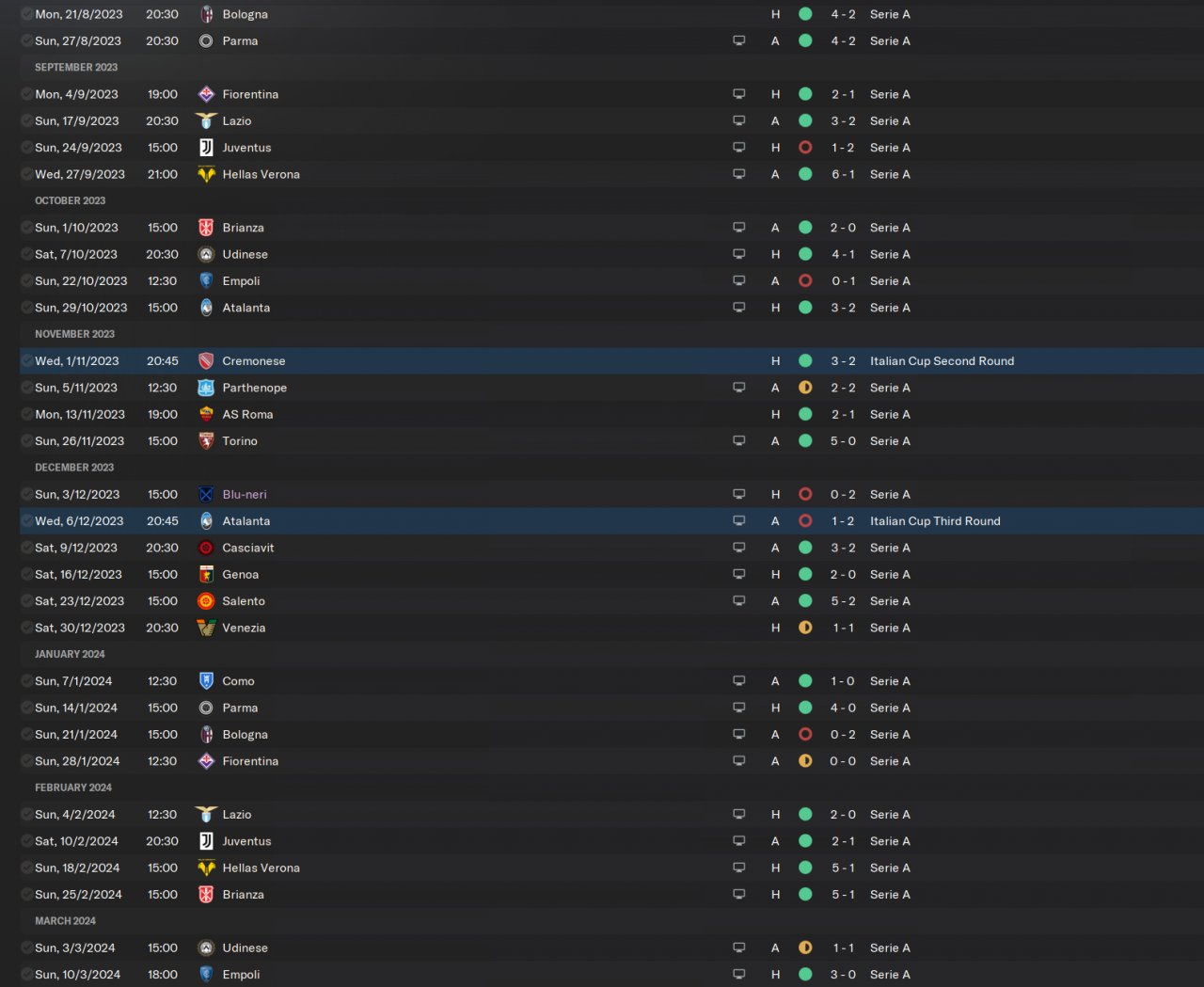Click the TV icon on the 10/3/2024 Empoli match

[739, 975]
